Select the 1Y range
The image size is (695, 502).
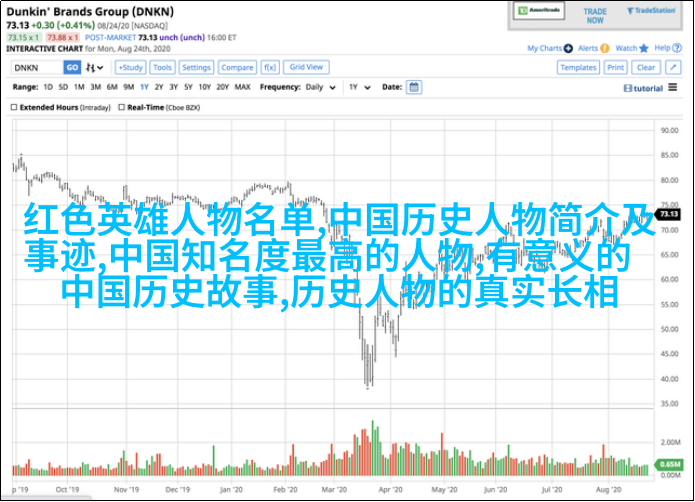coord(144,87)
